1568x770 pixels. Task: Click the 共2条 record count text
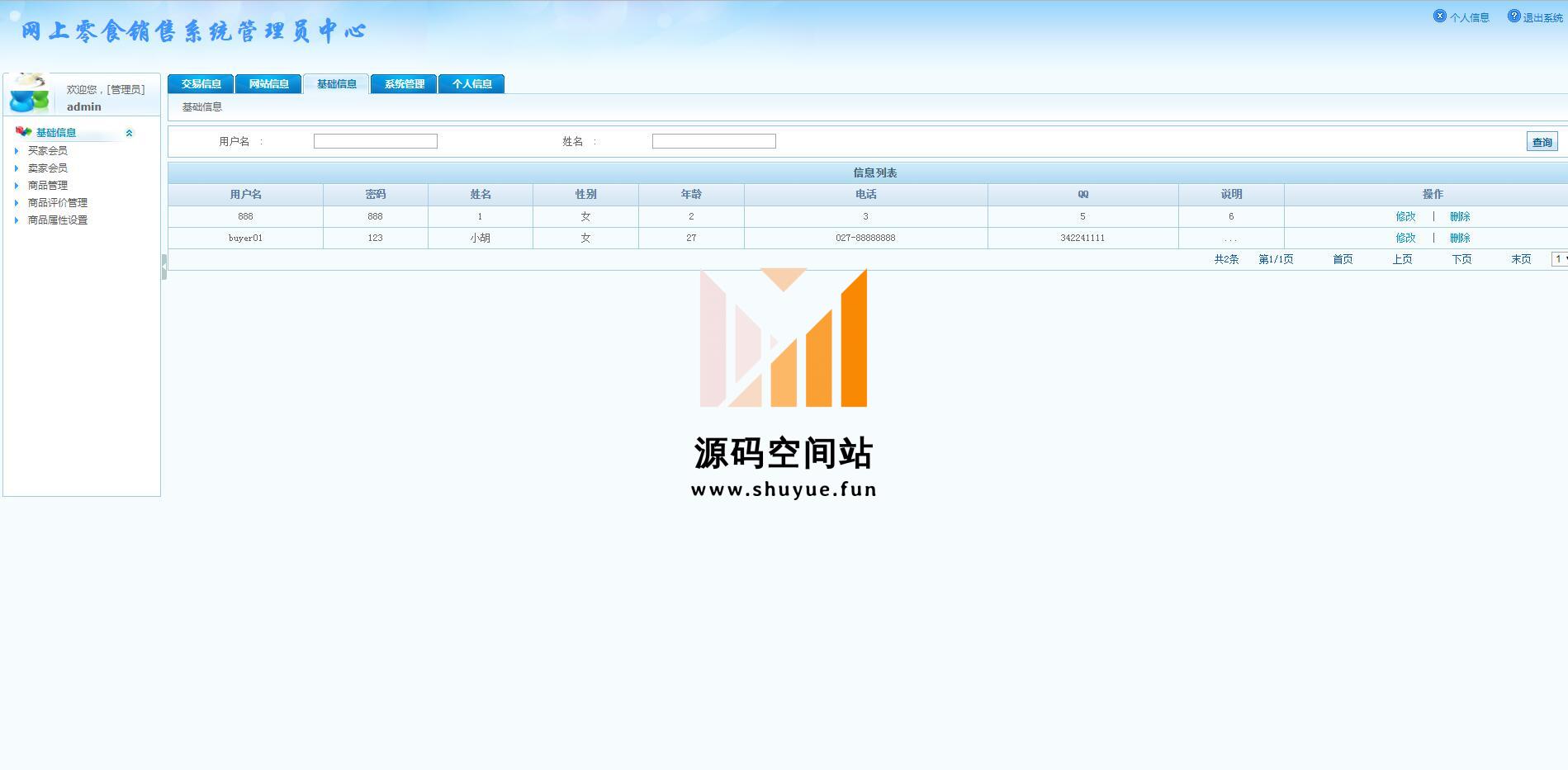tap(1226, 259)
